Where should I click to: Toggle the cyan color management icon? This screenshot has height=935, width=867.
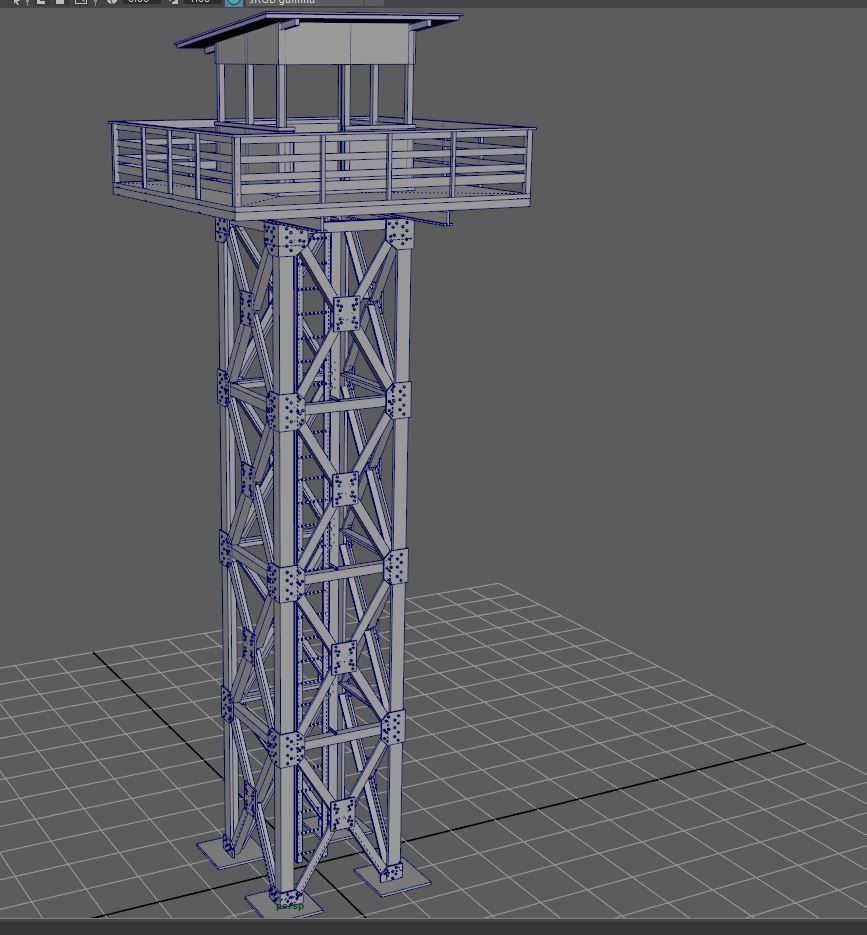point(234,2)
